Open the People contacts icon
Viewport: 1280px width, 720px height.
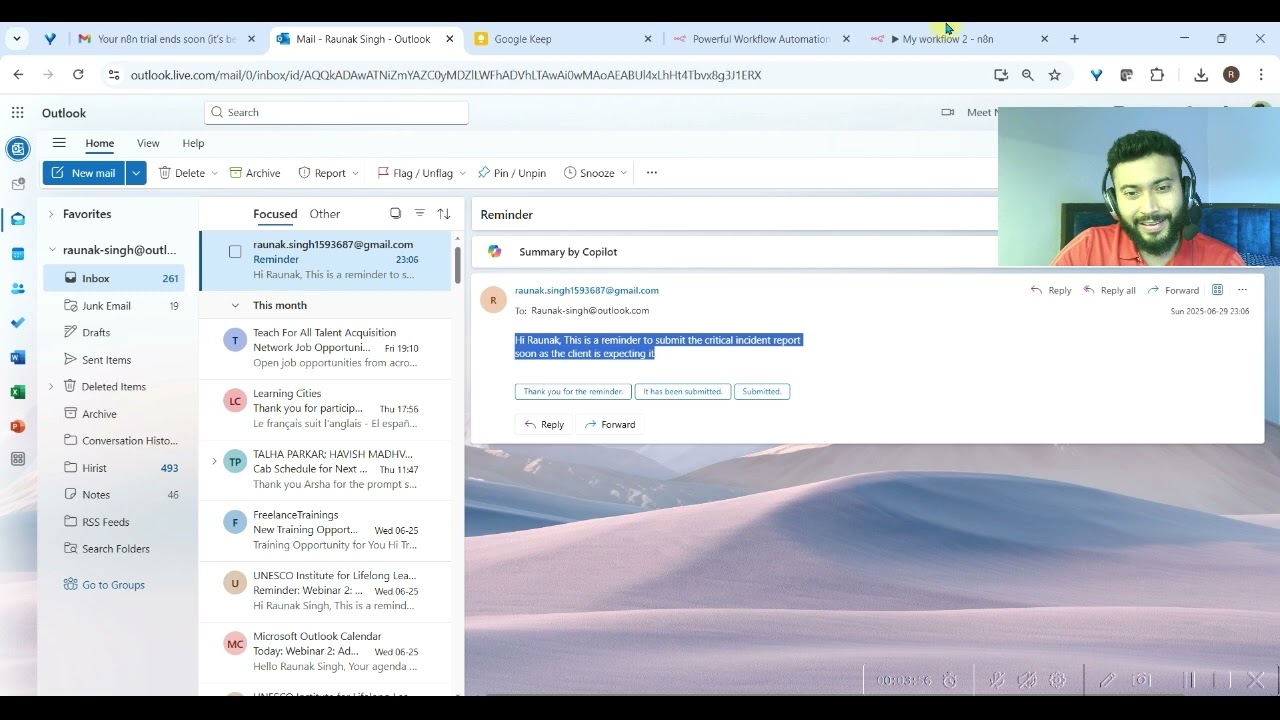tap(17, 289)
